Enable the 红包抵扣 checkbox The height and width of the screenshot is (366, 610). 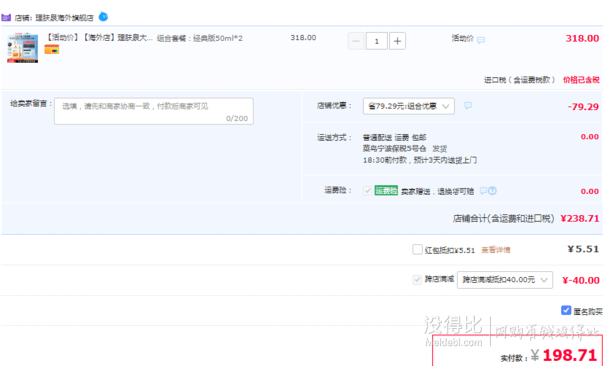417,249
